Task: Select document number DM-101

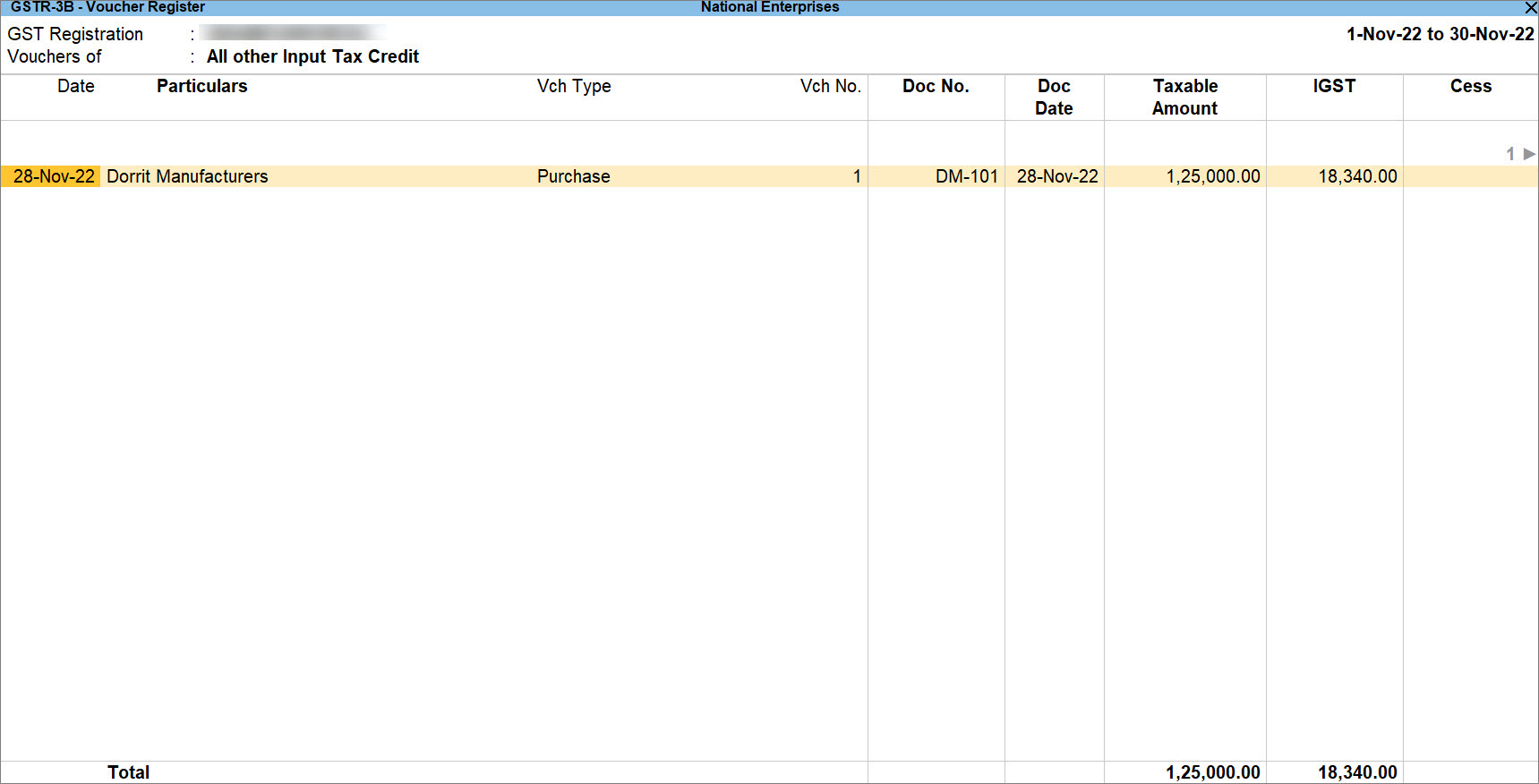Action: point(966,176)
